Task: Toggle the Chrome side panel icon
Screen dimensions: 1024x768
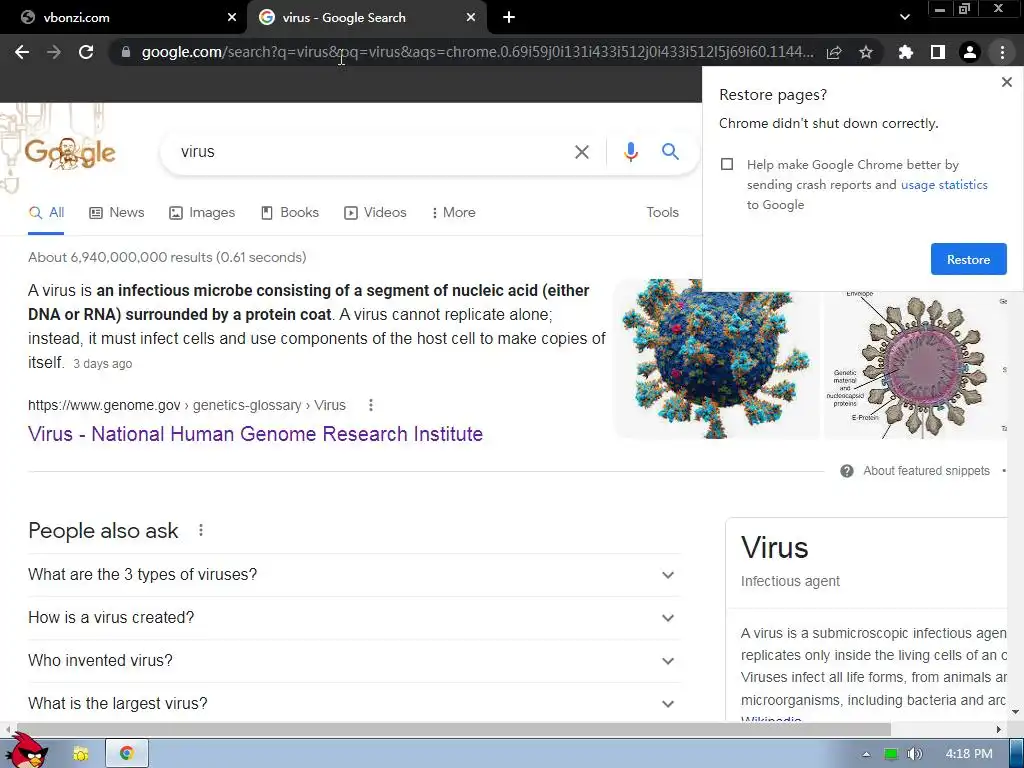Action: [x=938, y=52]
